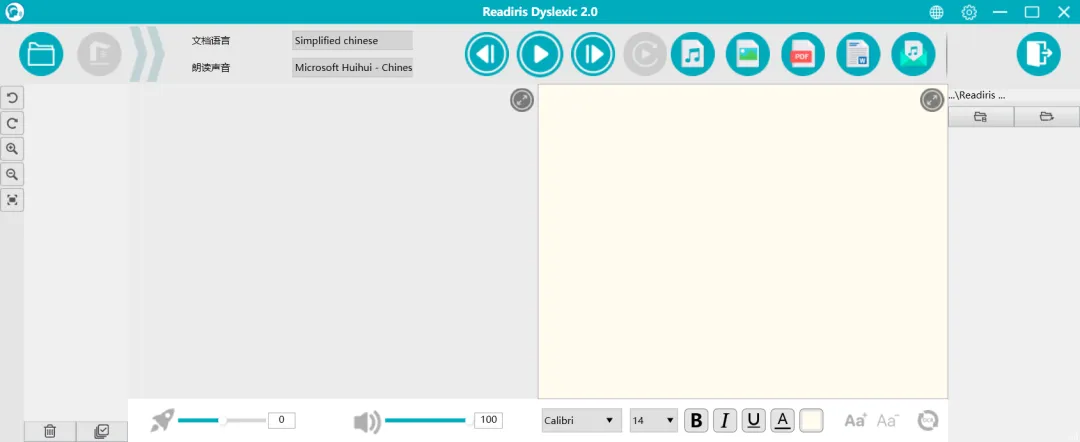This screenshot has width=1080, height=442.
Task: Expand the text panel to full view
Action: (x=932, y=101)
